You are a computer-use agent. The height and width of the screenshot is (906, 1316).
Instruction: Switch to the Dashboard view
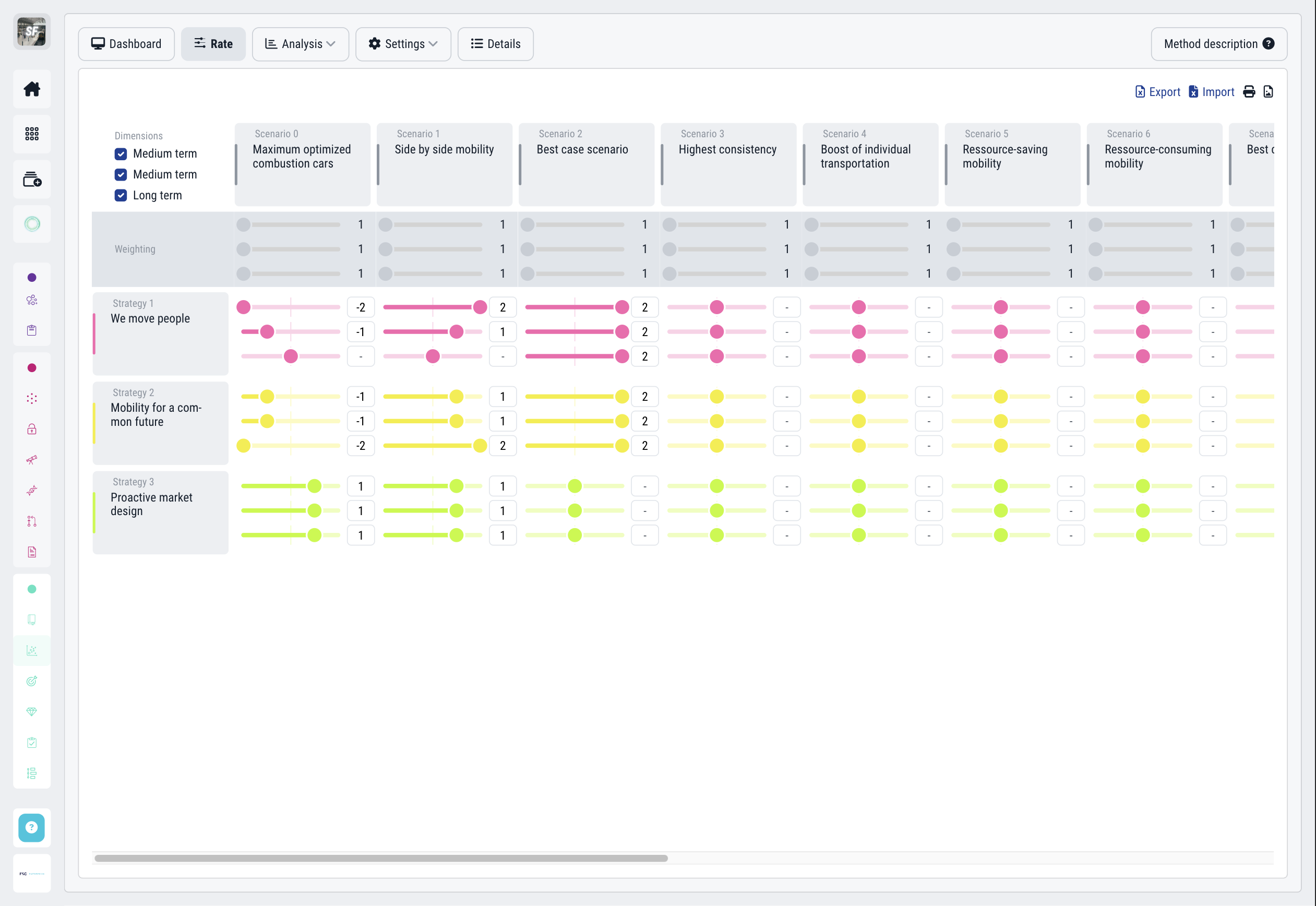coord(126,44)
